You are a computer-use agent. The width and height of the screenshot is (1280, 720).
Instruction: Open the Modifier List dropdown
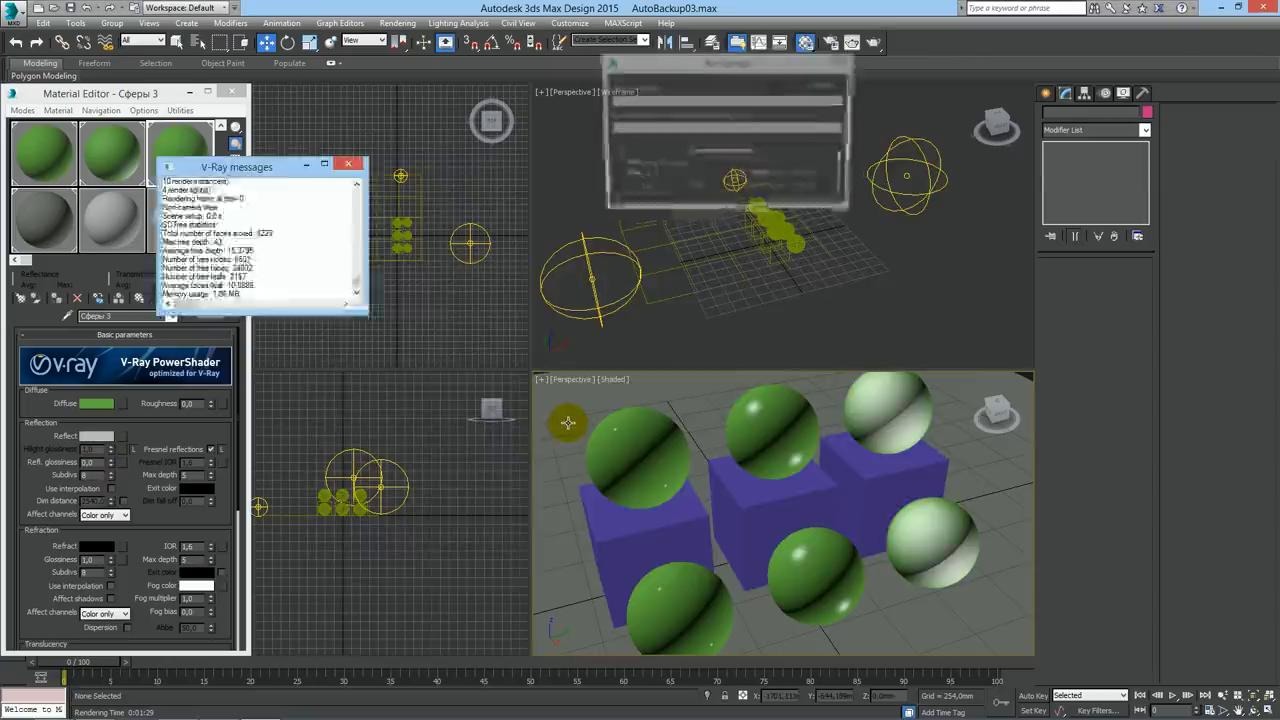point(1096,130)
